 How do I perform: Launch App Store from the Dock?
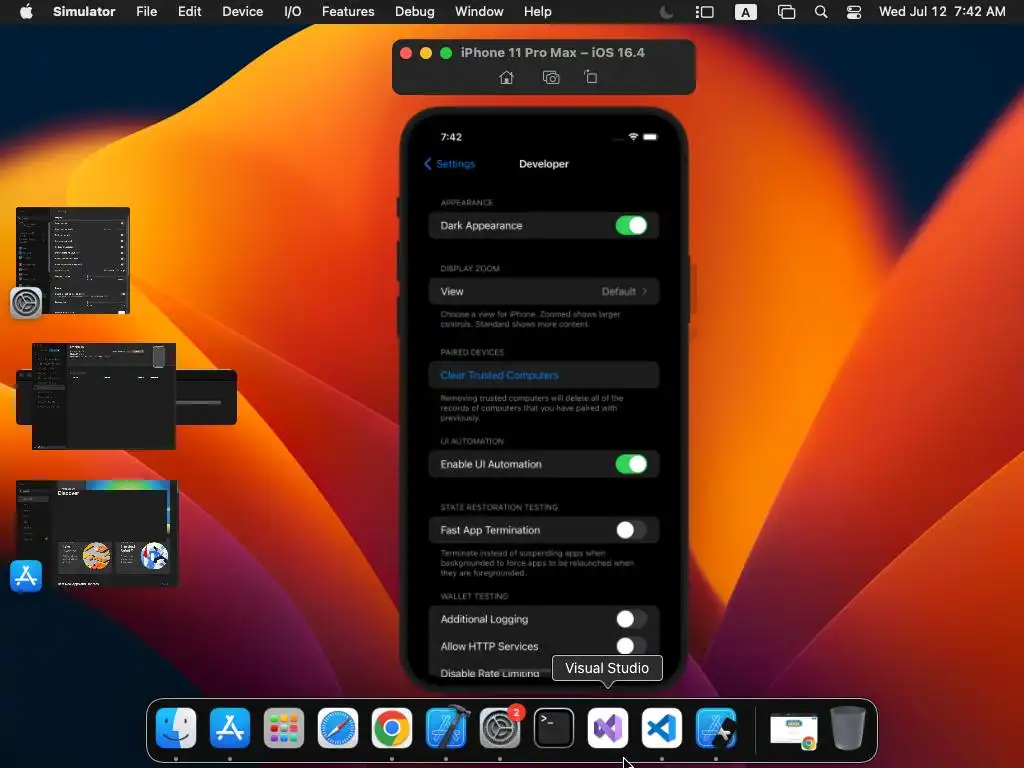(230, 728)
